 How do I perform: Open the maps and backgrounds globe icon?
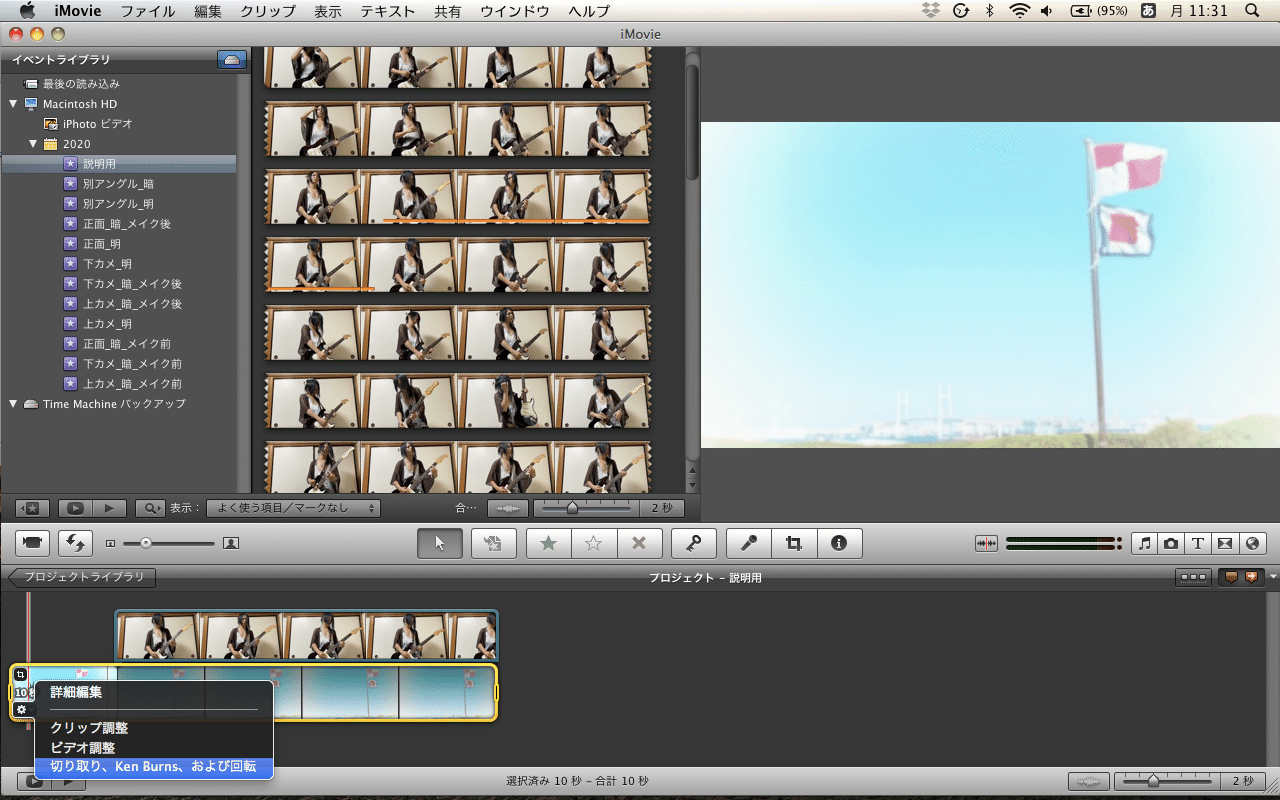[1252, 543]
